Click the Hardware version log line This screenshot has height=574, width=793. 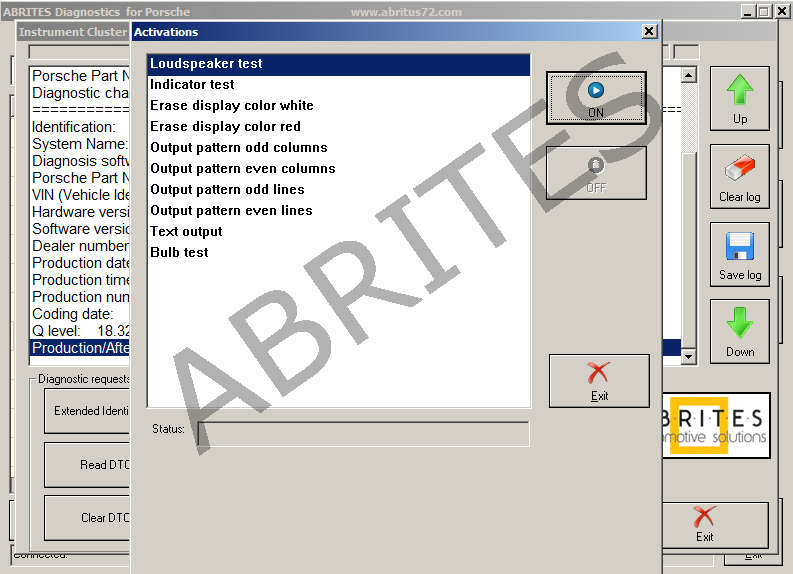click(80, 212)
